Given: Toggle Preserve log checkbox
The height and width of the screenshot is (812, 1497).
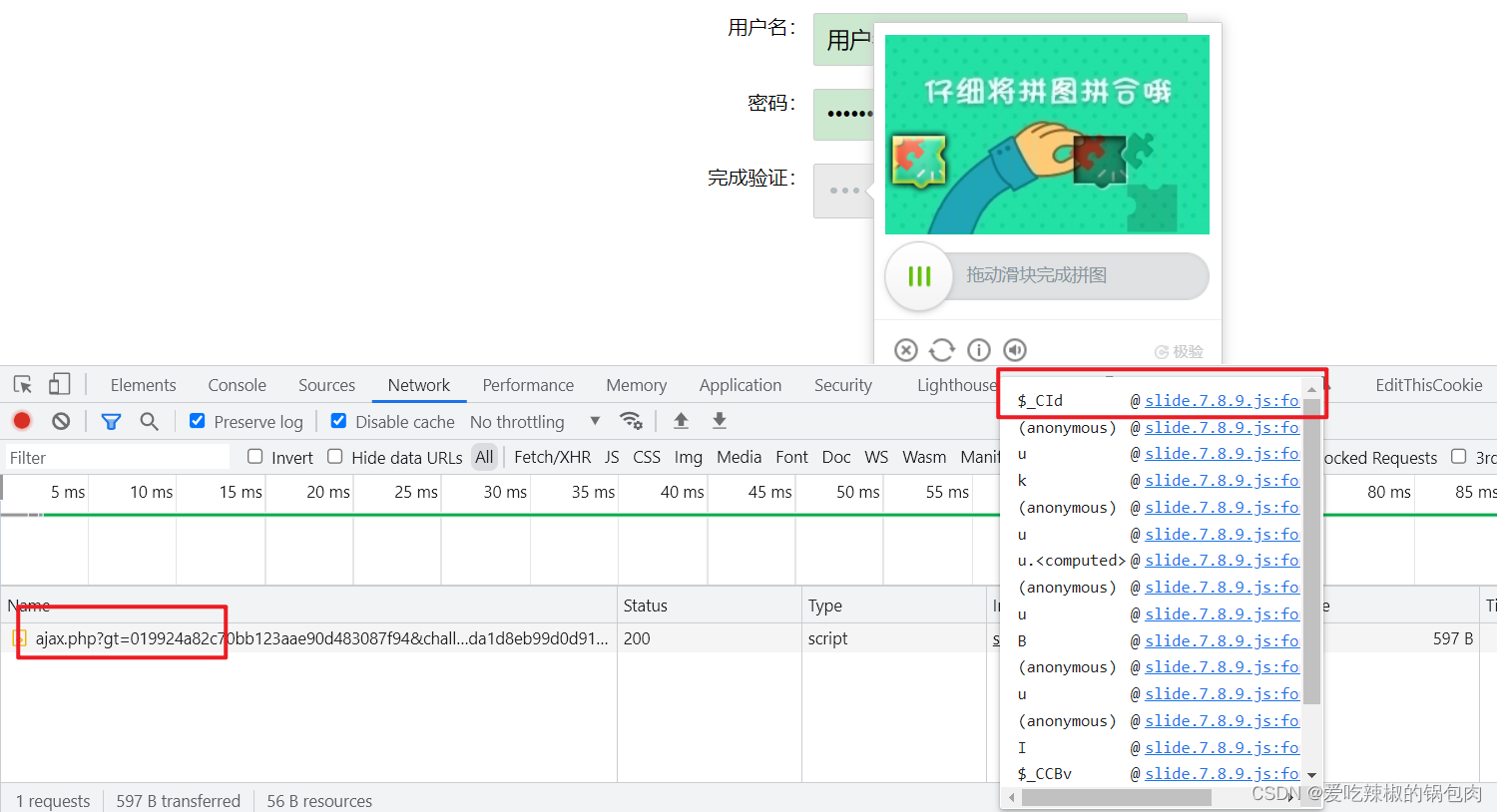Looking at the screenshot, I should 198,421.
